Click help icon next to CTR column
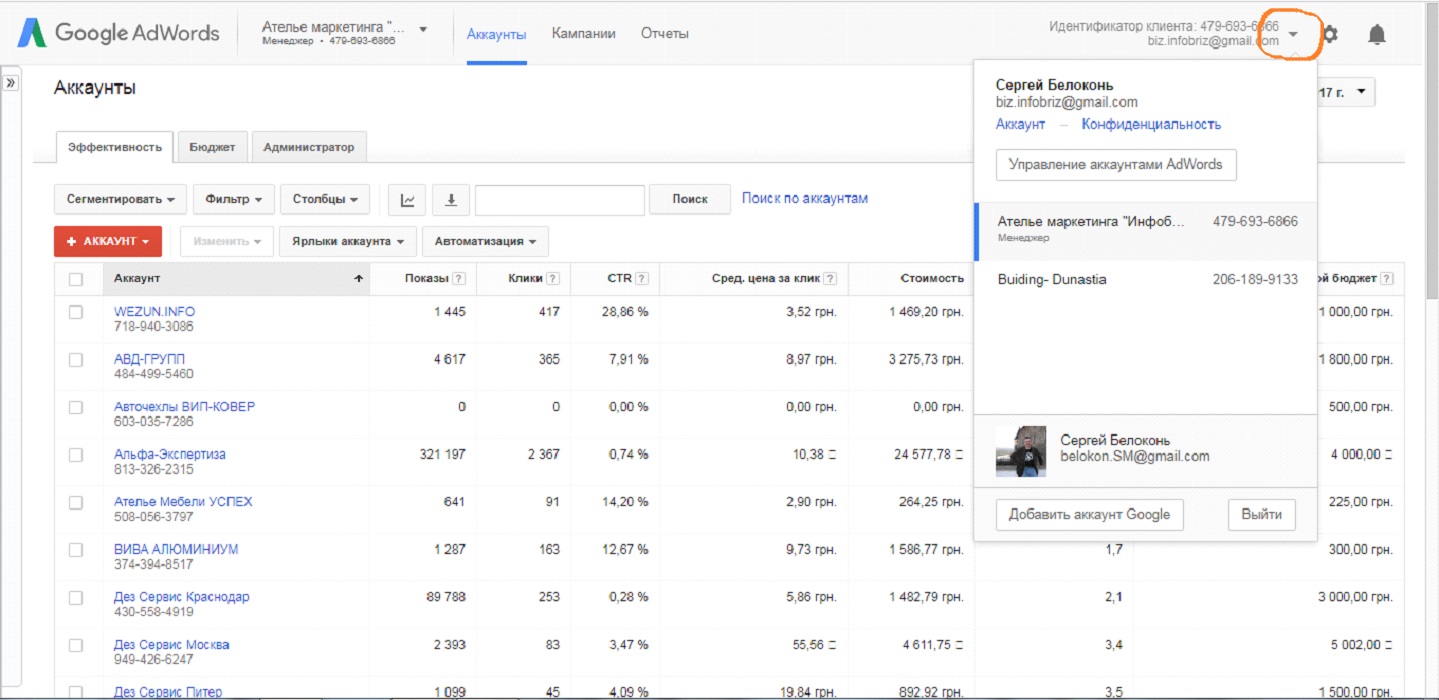 [642, 279]
